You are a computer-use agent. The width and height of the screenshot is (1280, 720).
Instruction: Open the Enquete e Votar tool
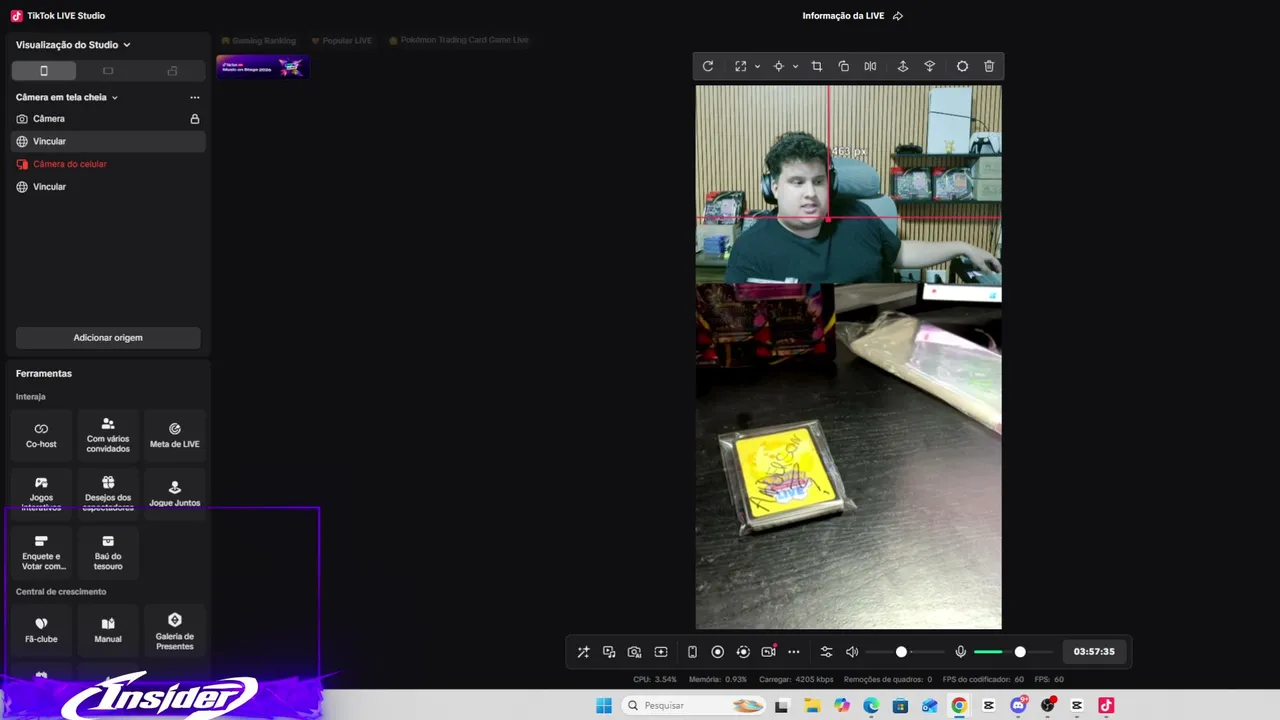(41, 553)
